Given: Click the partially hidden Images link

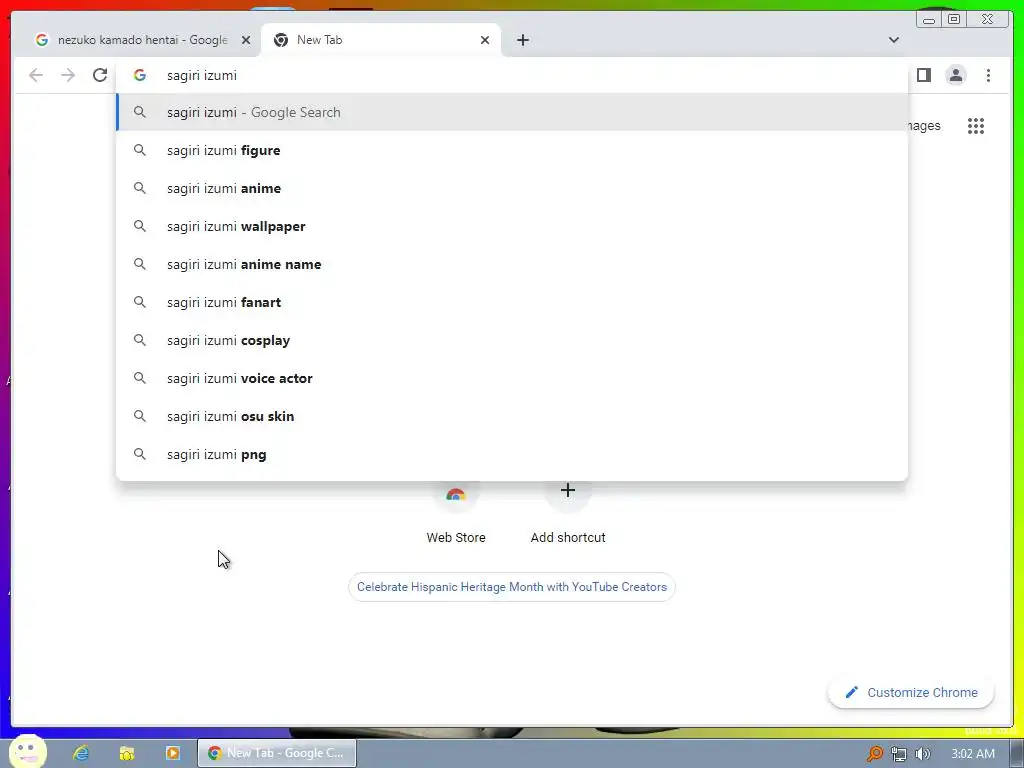Looking at the screenshot, I should click(925, 126).
